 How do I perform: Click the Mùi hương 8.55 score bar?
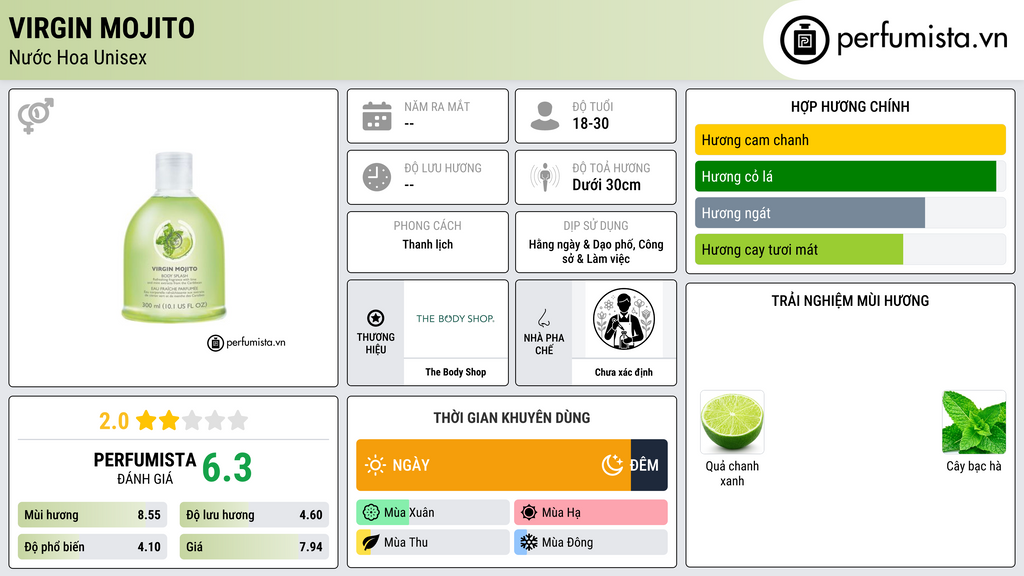[x=92, y=515]
